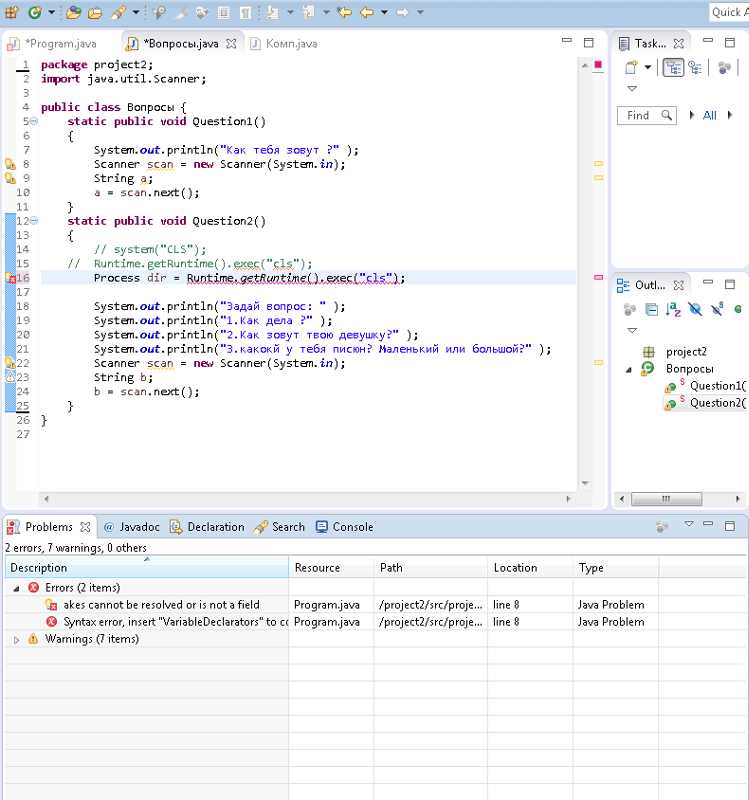Collapse the Вопросы class node in Outline

click(629, 369)
